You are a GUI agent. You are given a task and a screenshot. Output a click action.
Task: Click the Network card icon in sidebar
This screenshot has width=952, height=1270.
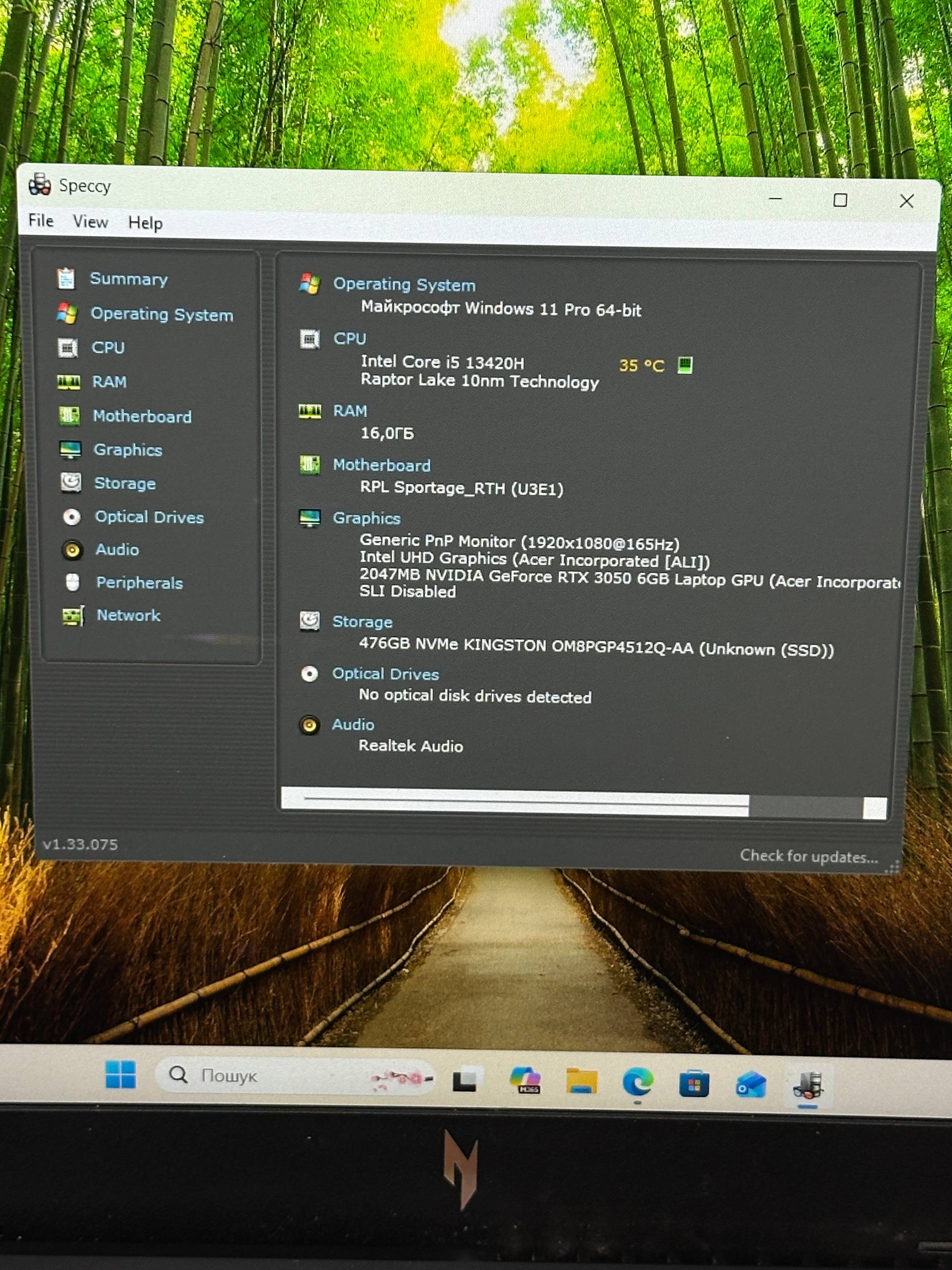73,616
